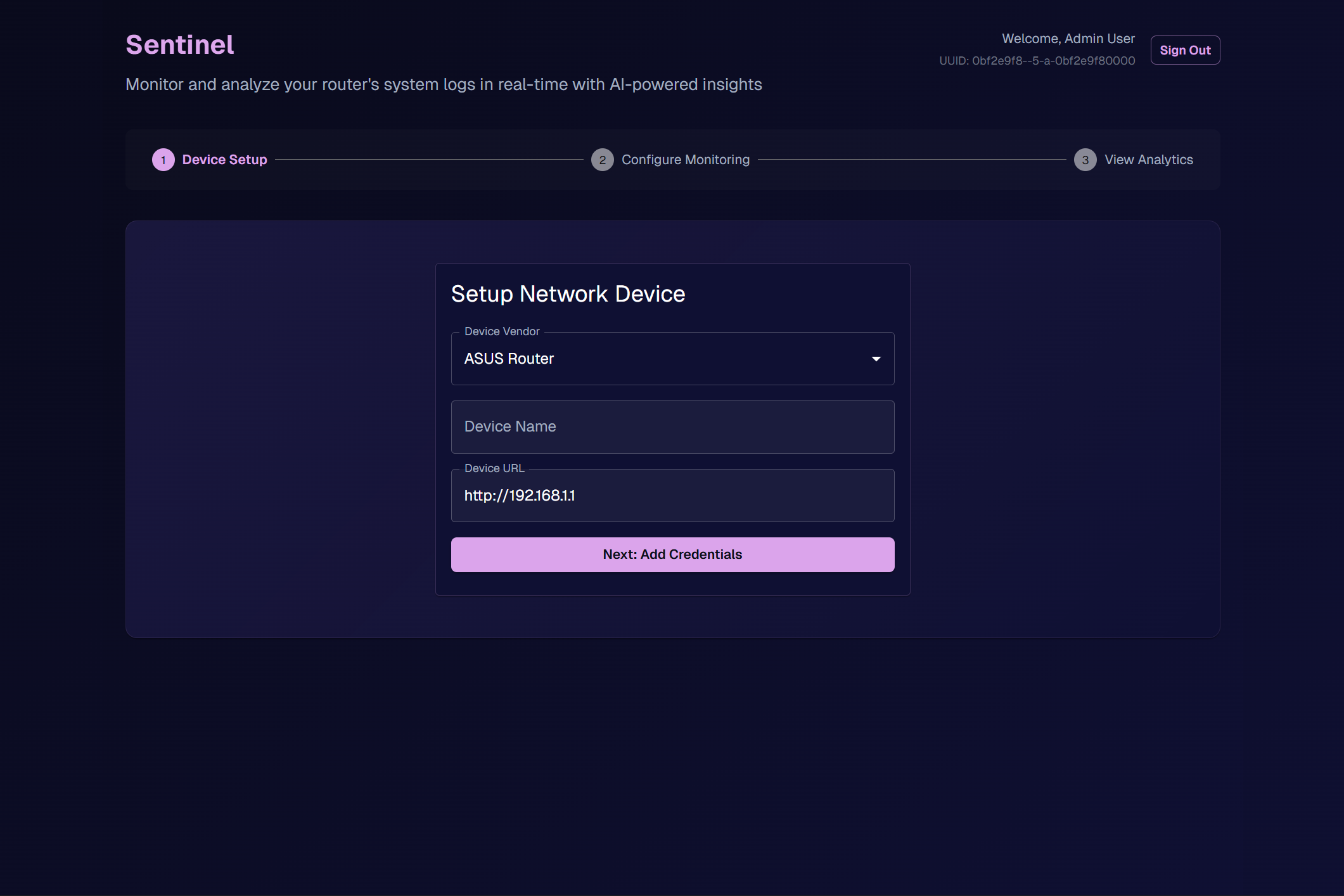The height and width of the screenshot is (896, 1344).
Task: Click the Sign Out button
Action: coord(1184,50)
